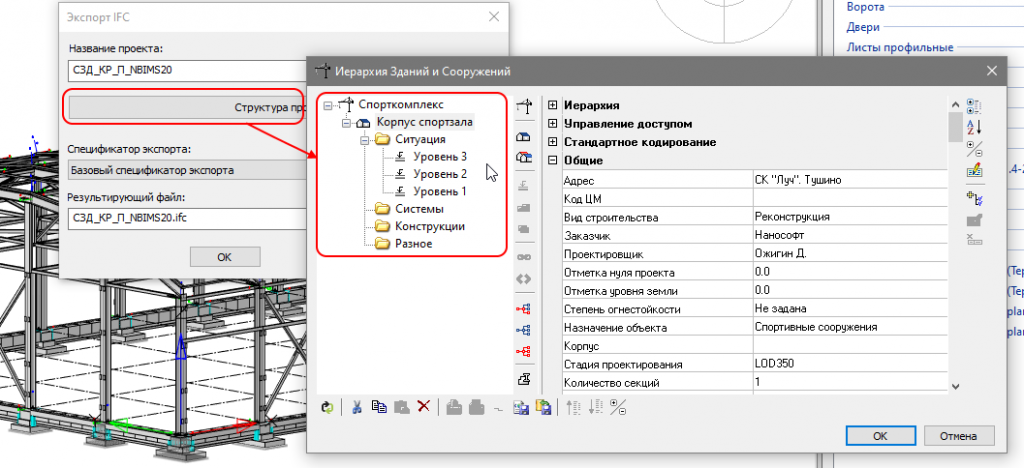Click the Заказчик value Нанософт
Screen dimensions: 1024x468
click(x=850, y=235)
